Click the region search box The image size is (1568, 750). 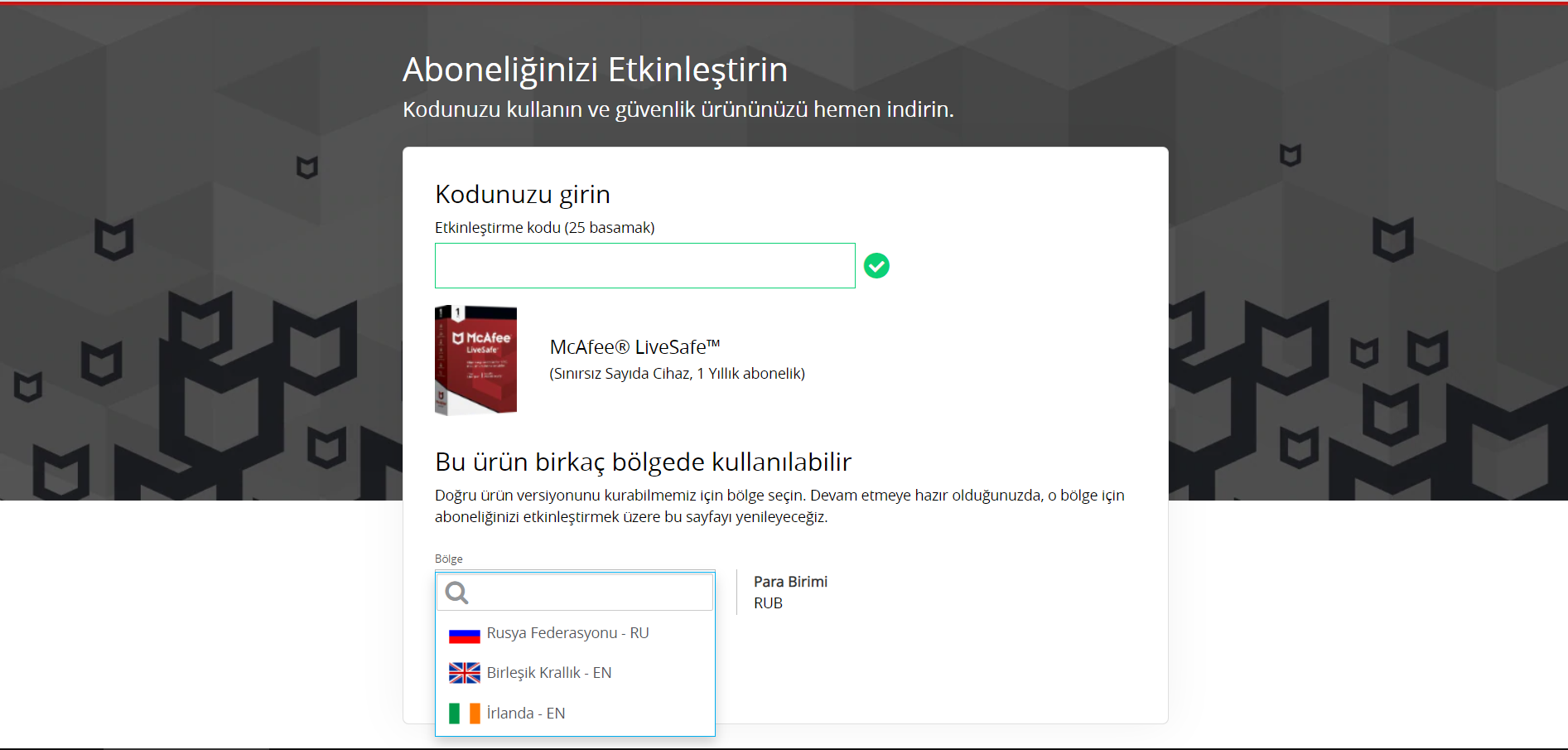[575, 592]
